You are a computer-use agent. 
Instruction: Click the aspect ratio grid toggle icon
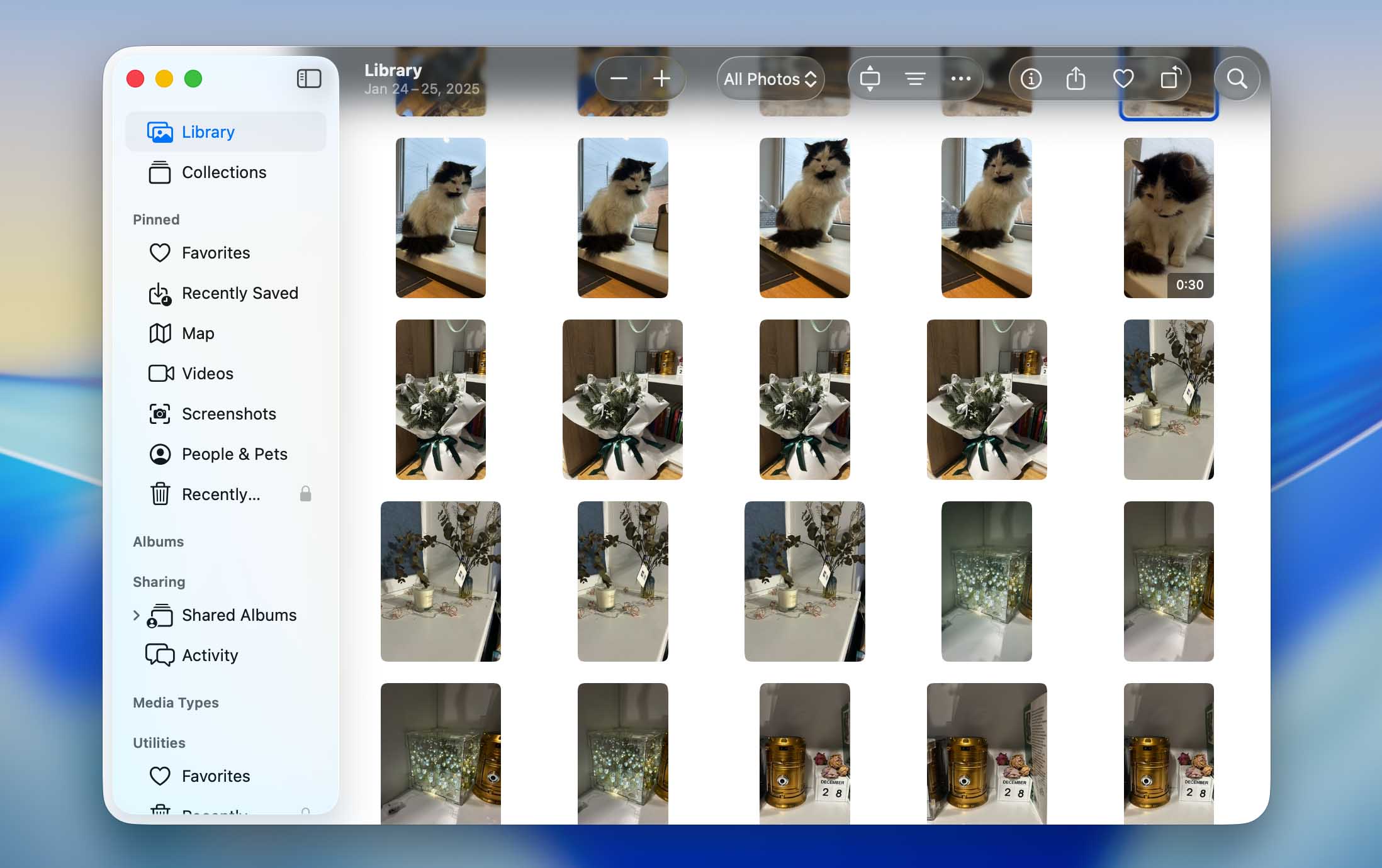click(x=870, y=79)
